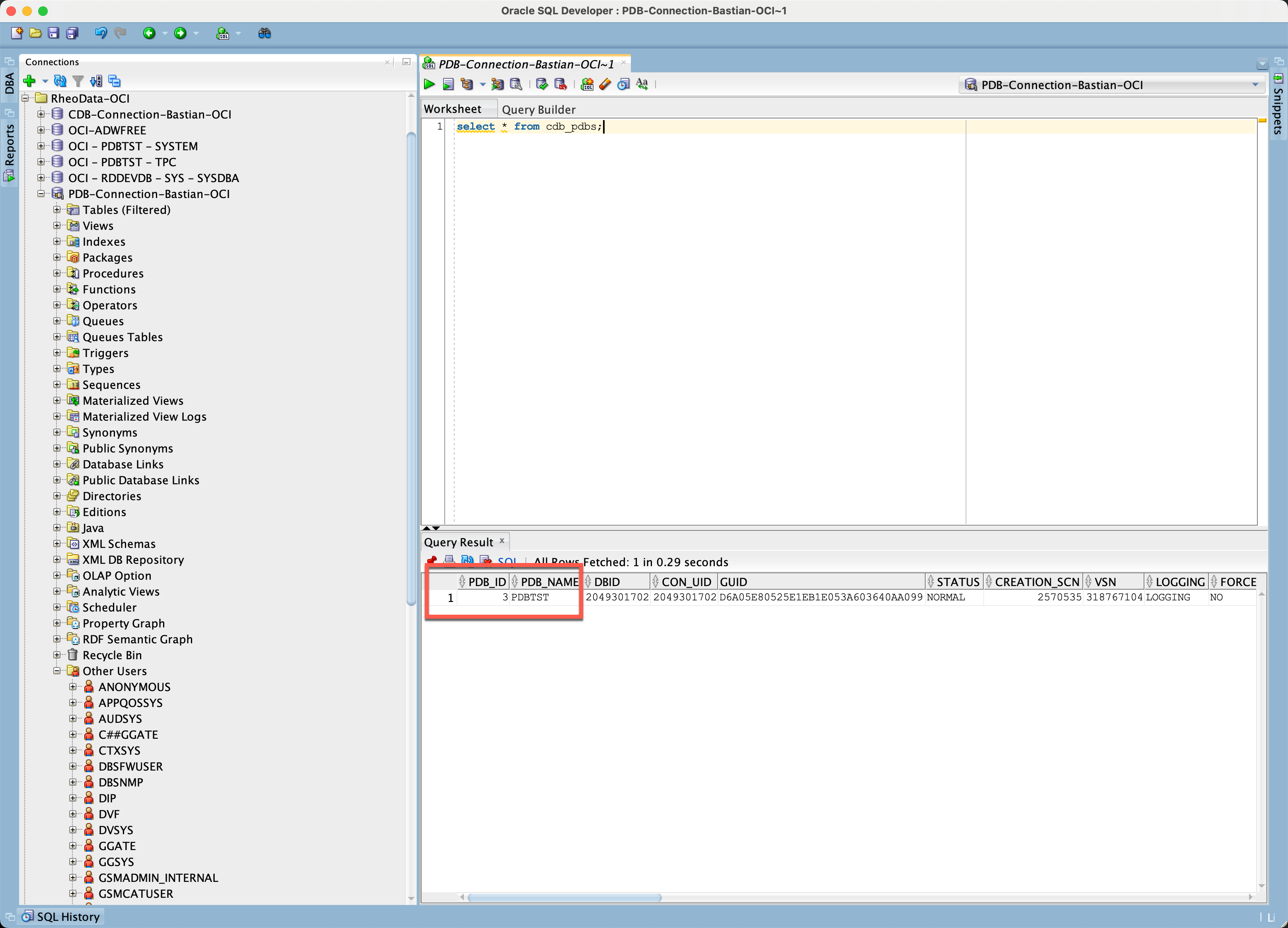Click the Run Script icon
1288x928 pixels.
[448, 85]
